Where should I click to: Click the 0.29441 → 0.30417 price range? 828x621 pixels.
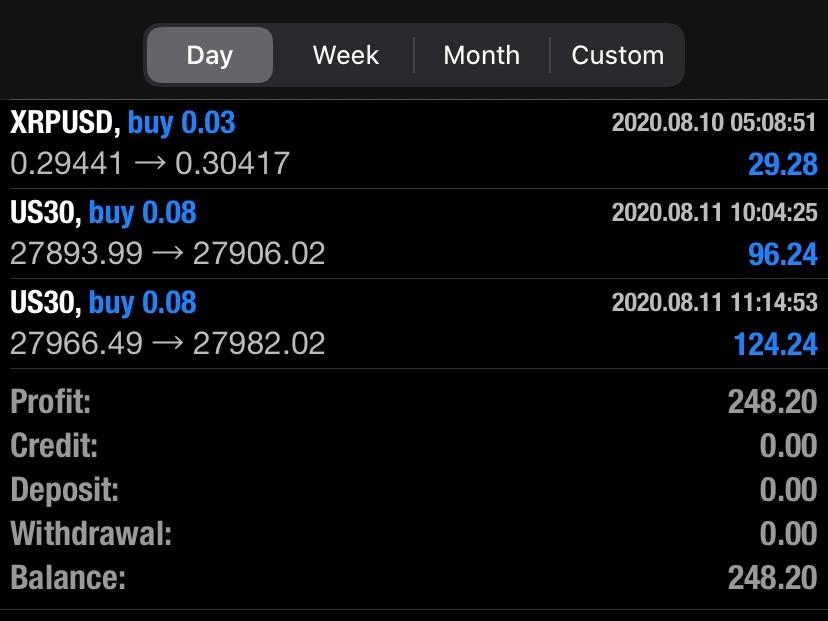coord(150,163)
